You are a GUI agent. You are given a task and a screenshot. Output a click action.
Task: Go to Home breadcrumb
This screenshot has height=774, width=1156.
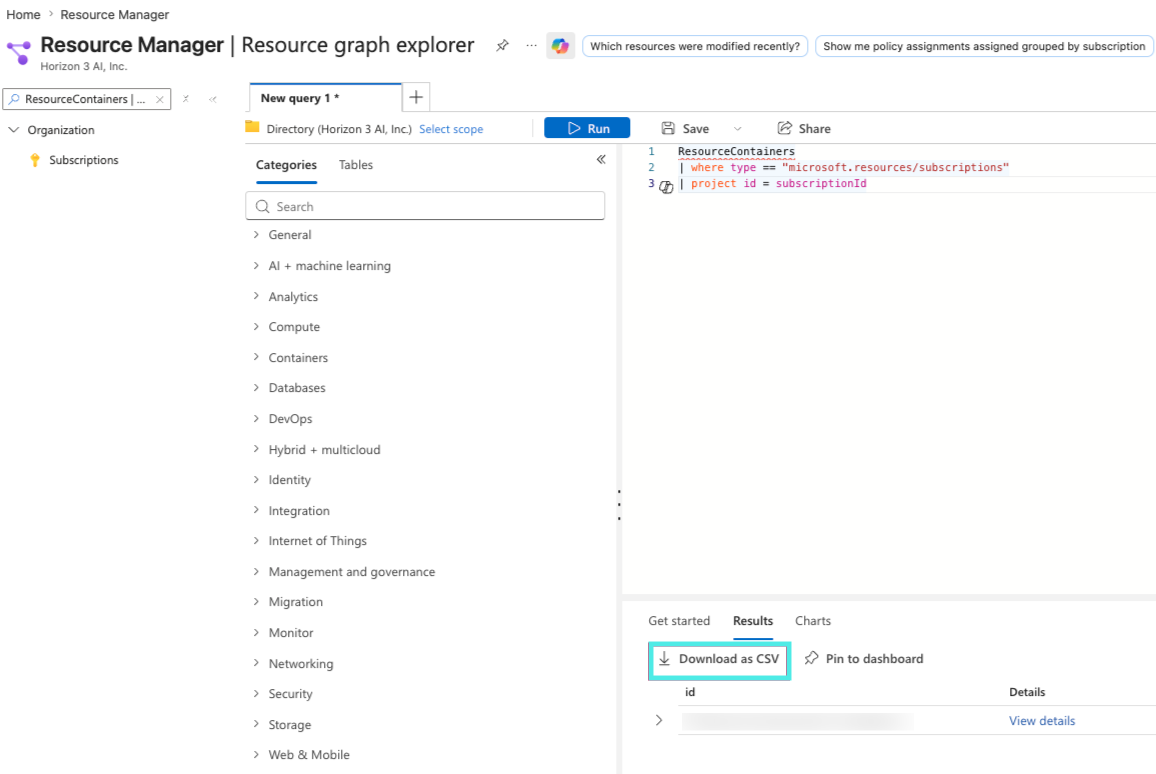(x=24, y=15)
